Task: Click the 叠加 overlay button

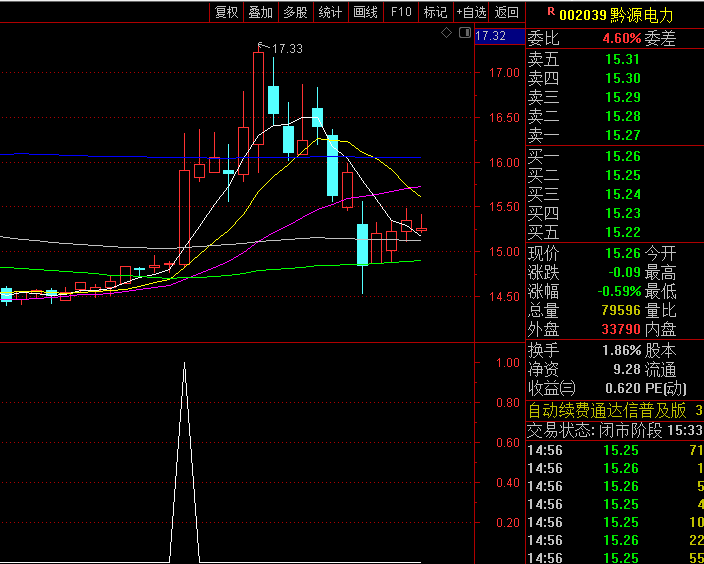Action: pos(261,12)
